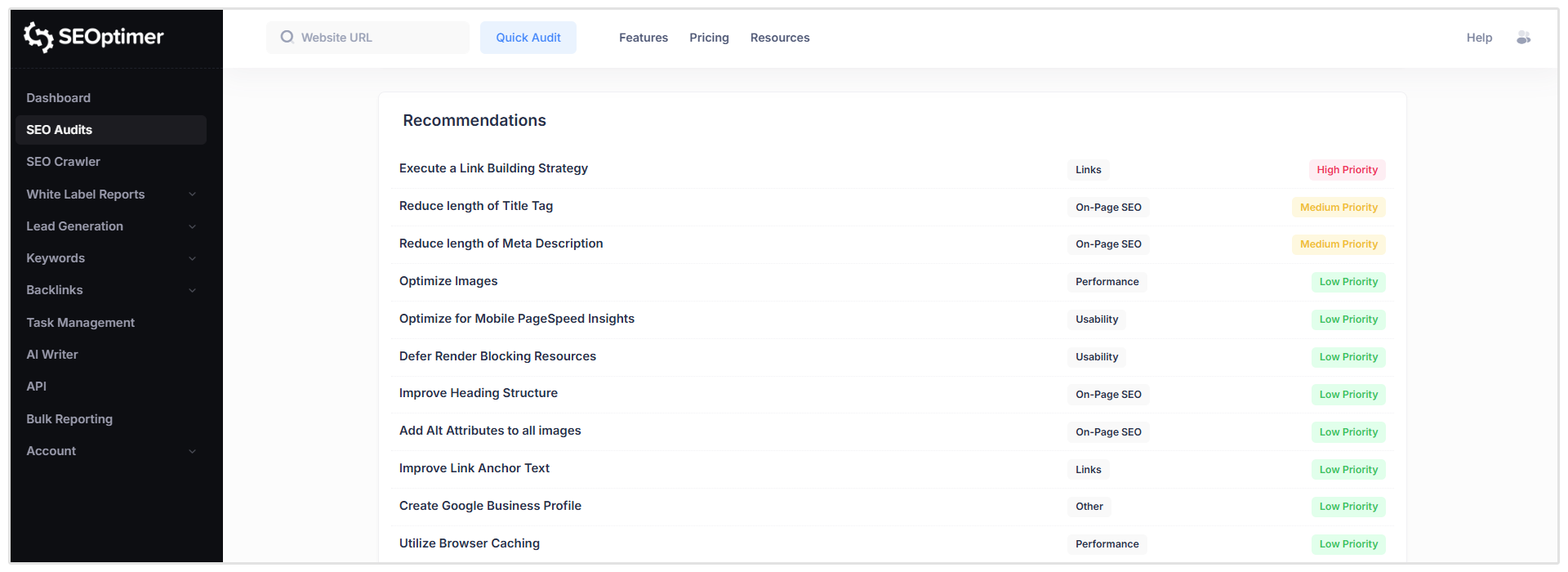The width and height of the screenshot is (1568, 572).
Task: Click the High Priority badge
Action: tap(1347, 170)
